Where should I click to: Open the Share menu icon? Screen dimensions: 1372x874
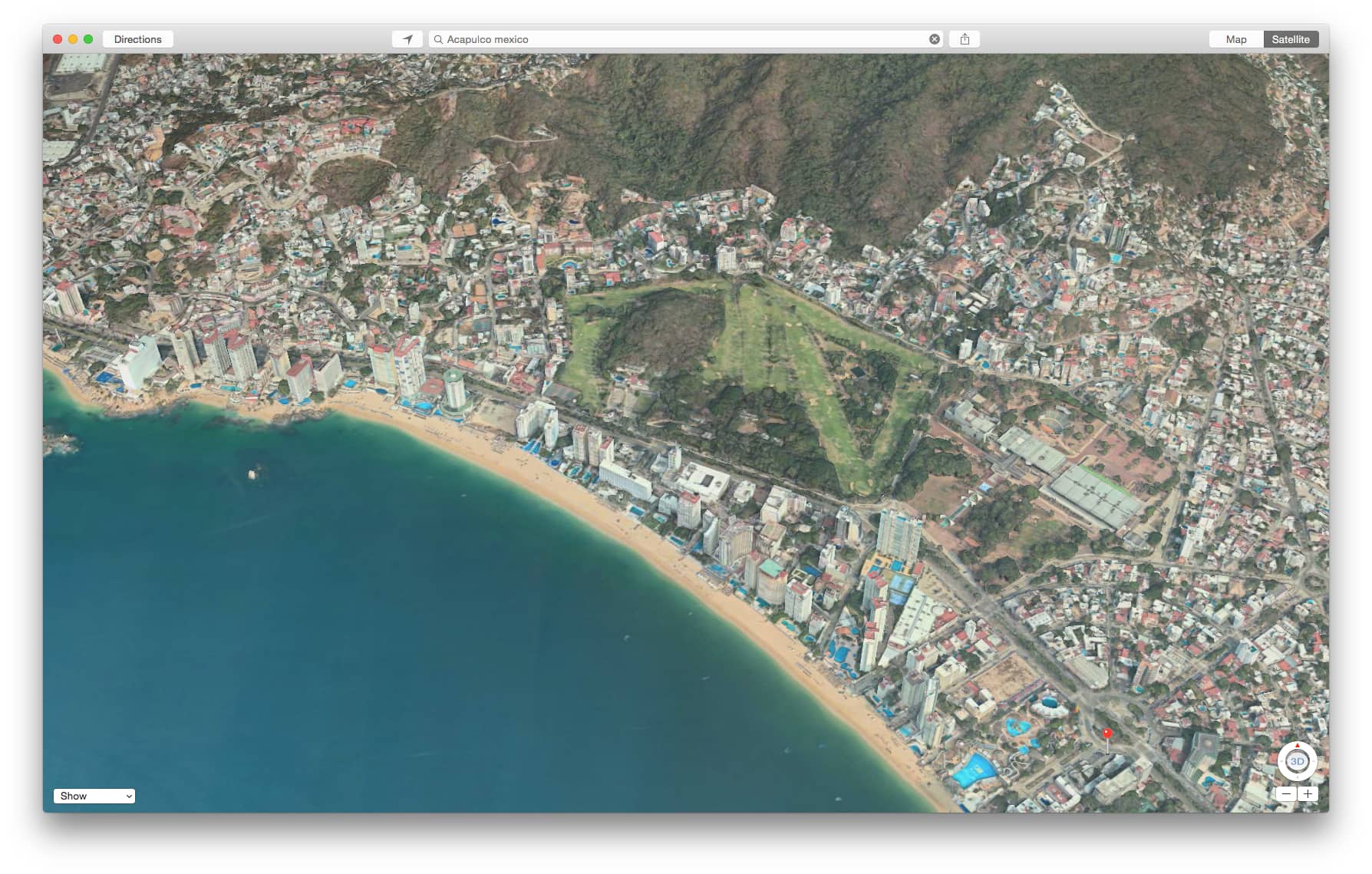pyautogui.click(x=965, y=39)
